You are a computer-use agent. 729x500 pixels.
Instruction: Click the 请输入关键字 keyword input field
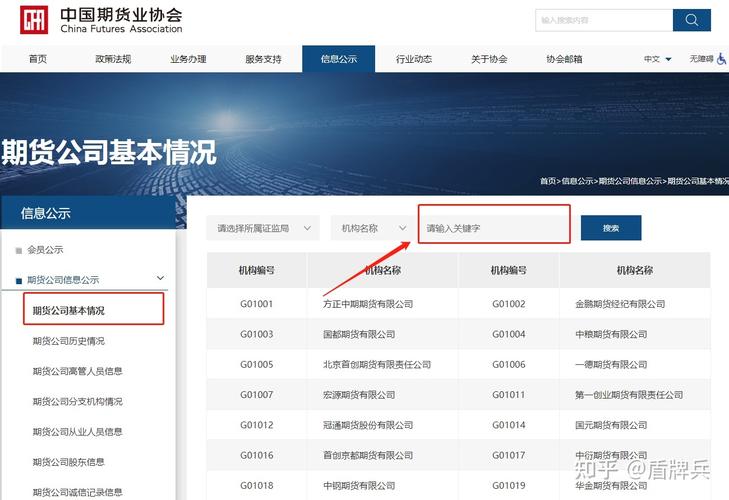tap(494, 228)
